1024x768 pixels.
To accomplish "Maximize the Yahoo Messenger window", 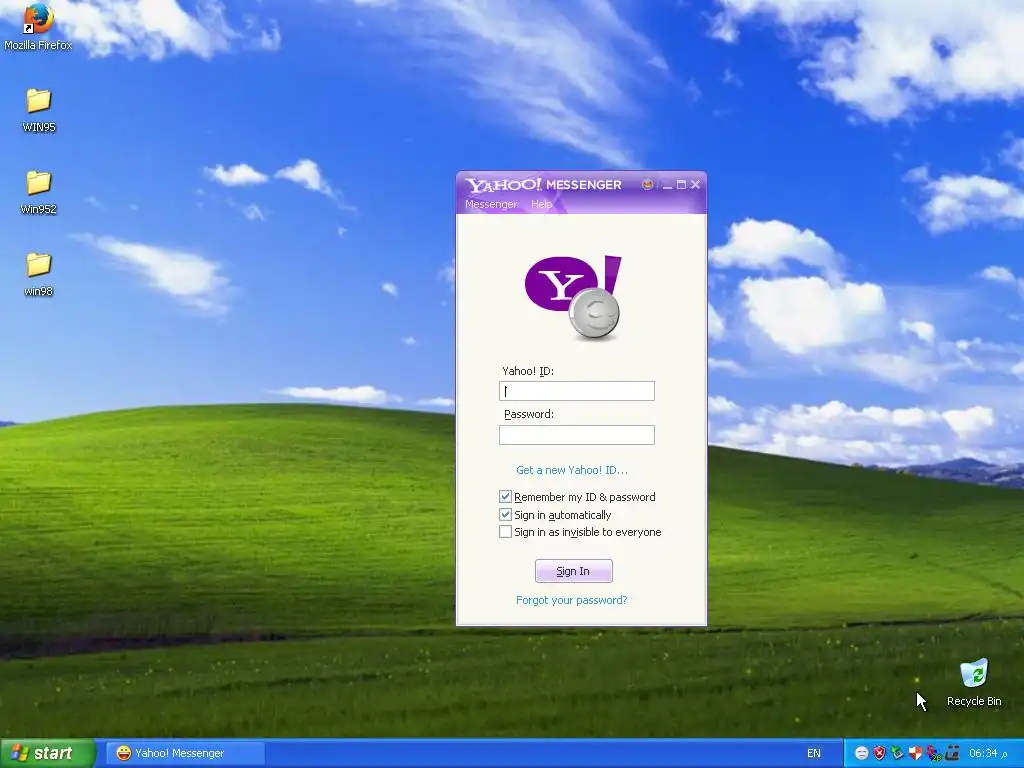I will [x=681, y=185].
